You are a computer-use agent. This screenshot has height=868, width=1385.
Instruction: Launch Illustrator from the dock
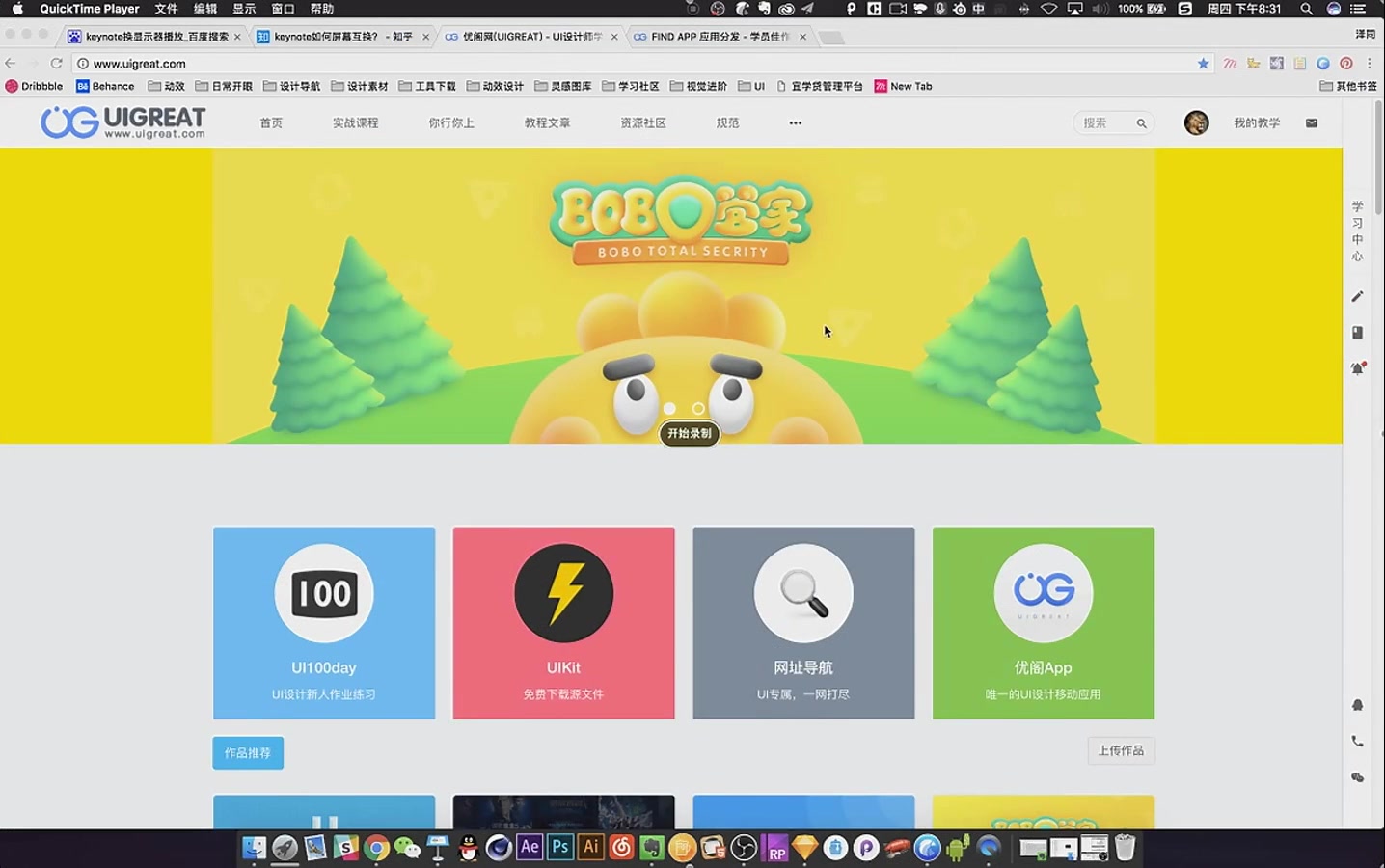coord(591,847)
